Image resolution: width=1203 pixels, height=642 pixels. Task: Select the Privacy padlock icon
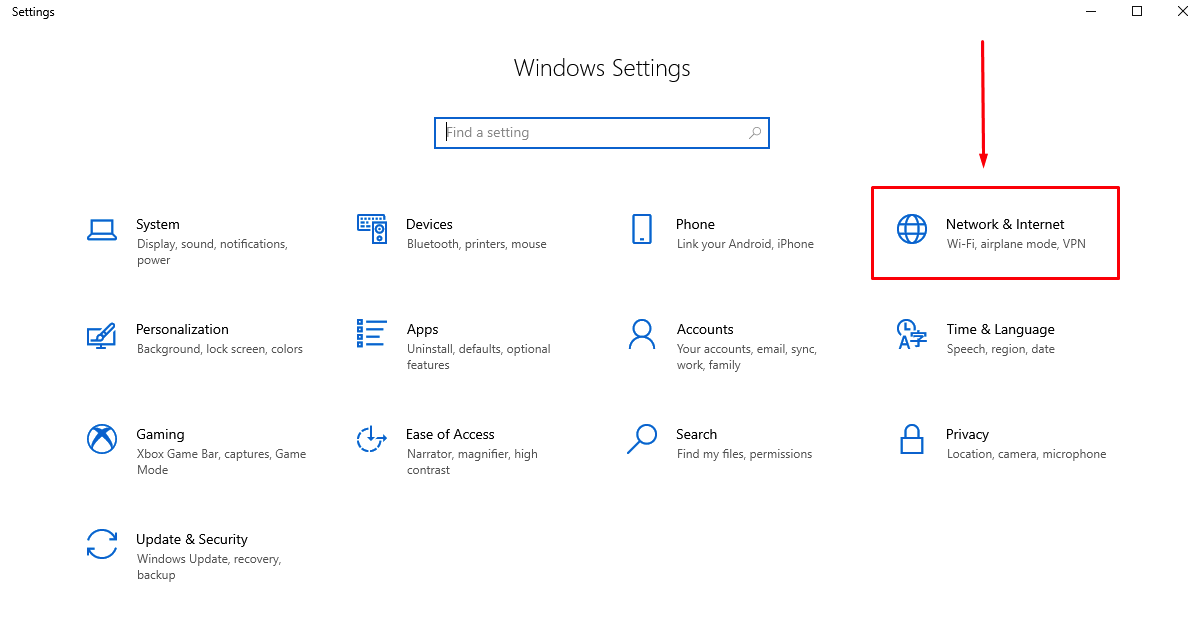point(912,439)
